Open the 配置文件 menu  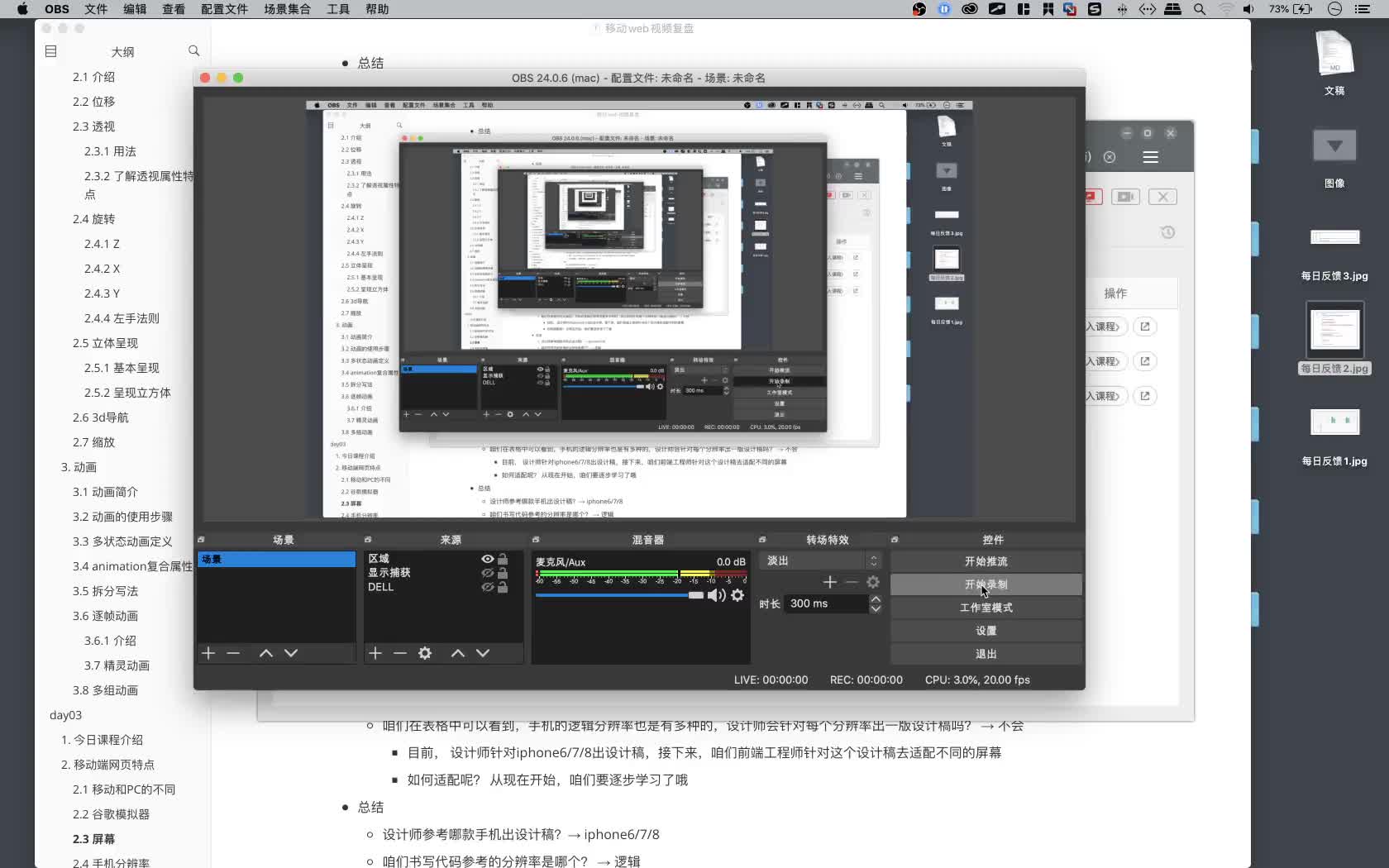(x=224, y=9)
